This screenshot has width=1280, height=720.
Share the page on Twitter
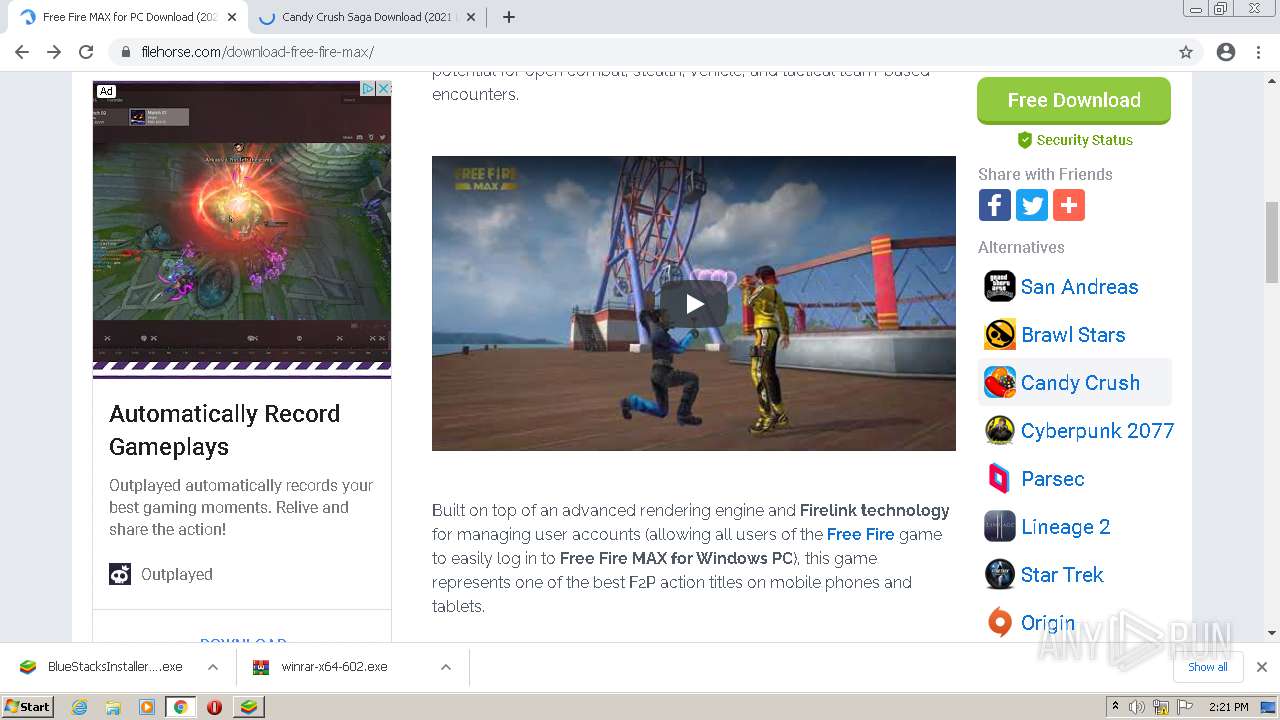click(1032, 205)
